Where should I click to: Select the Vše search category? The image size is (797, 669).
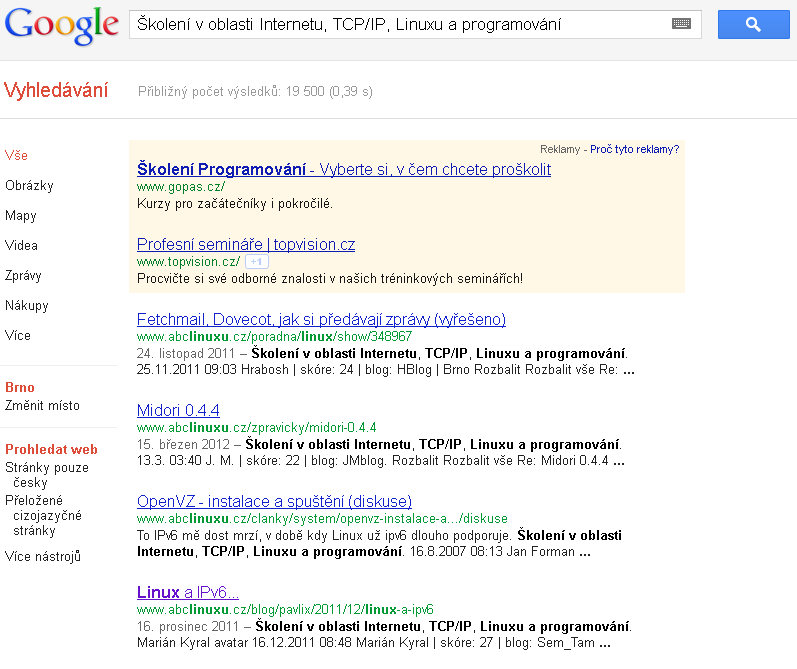16,156
